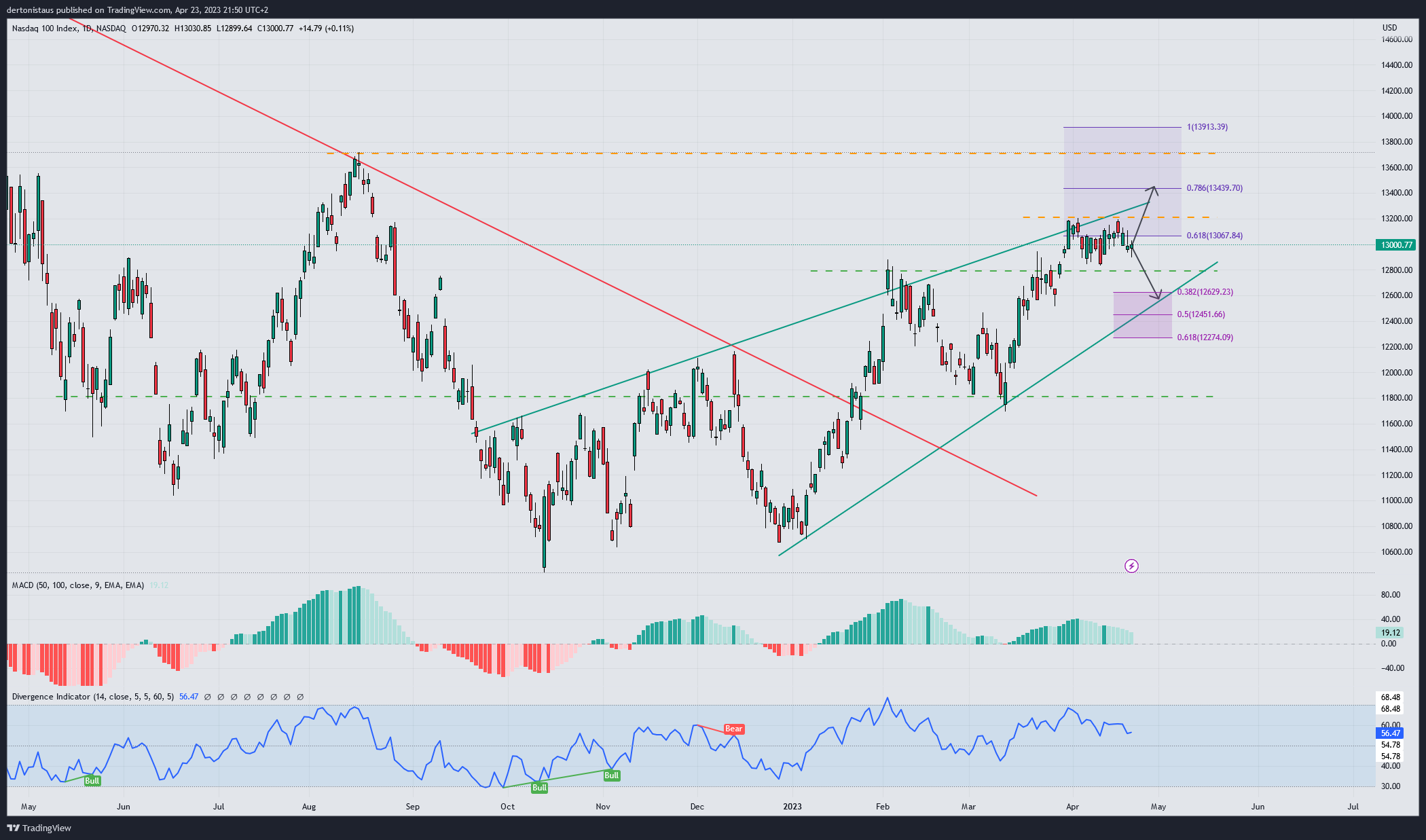
Task: Click the red Bear divergence label
Action: pos(733,729)
